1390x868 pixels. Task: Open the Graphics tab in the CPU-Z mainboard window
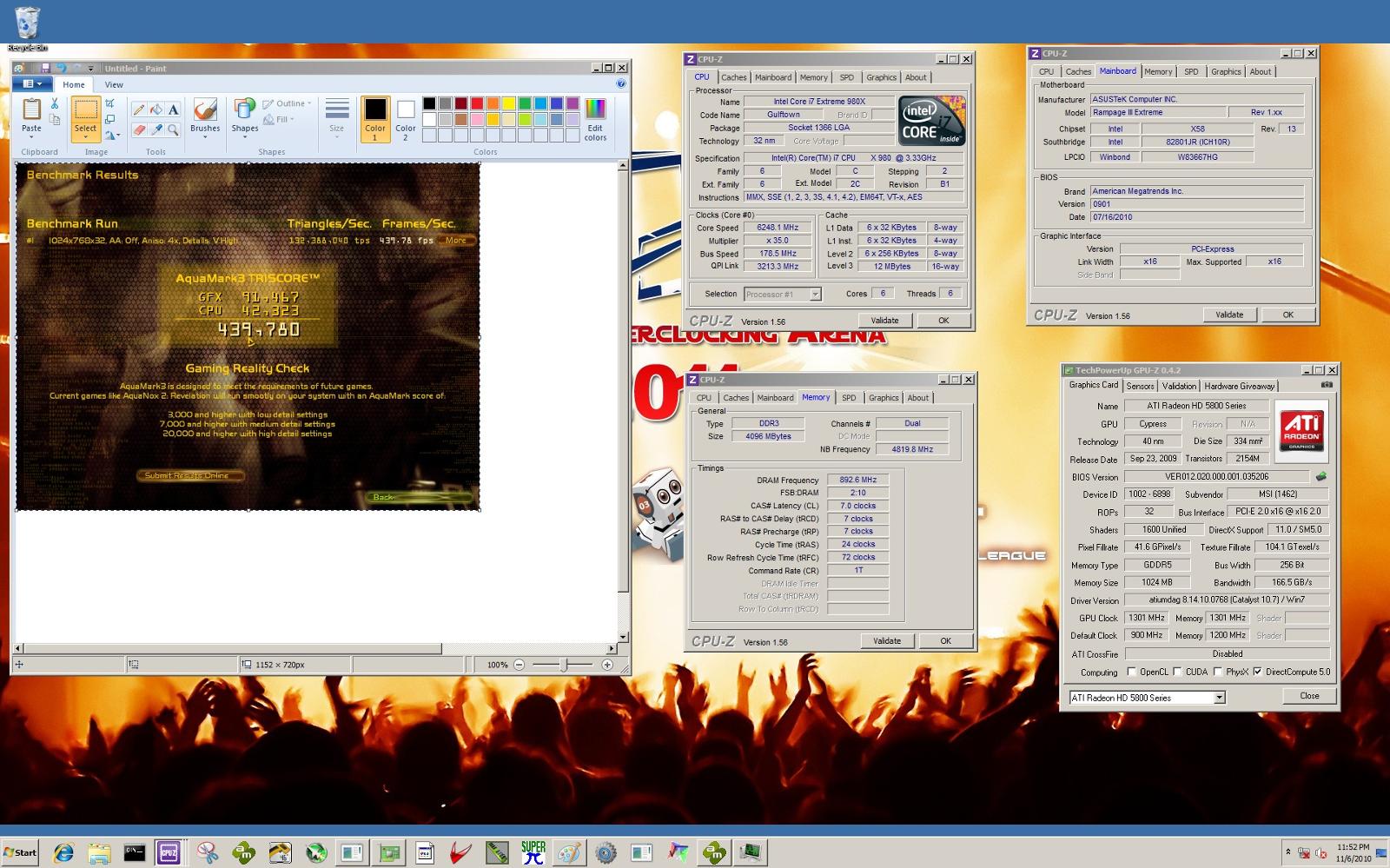(1226, 72)
